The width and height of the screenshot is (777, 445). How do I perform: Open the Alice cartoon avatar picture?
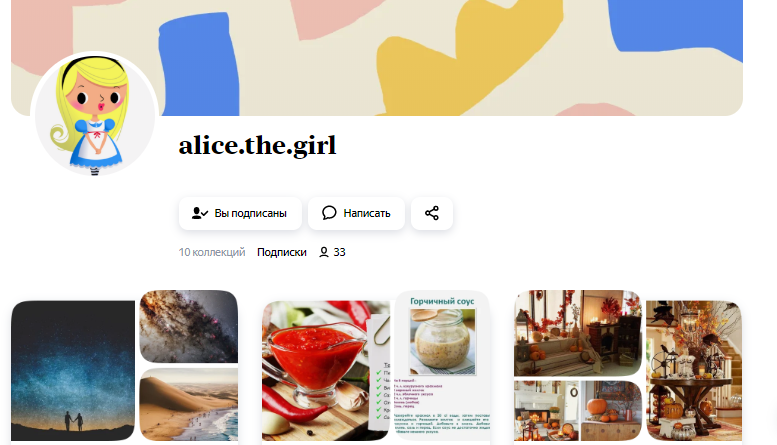point(94,115)
